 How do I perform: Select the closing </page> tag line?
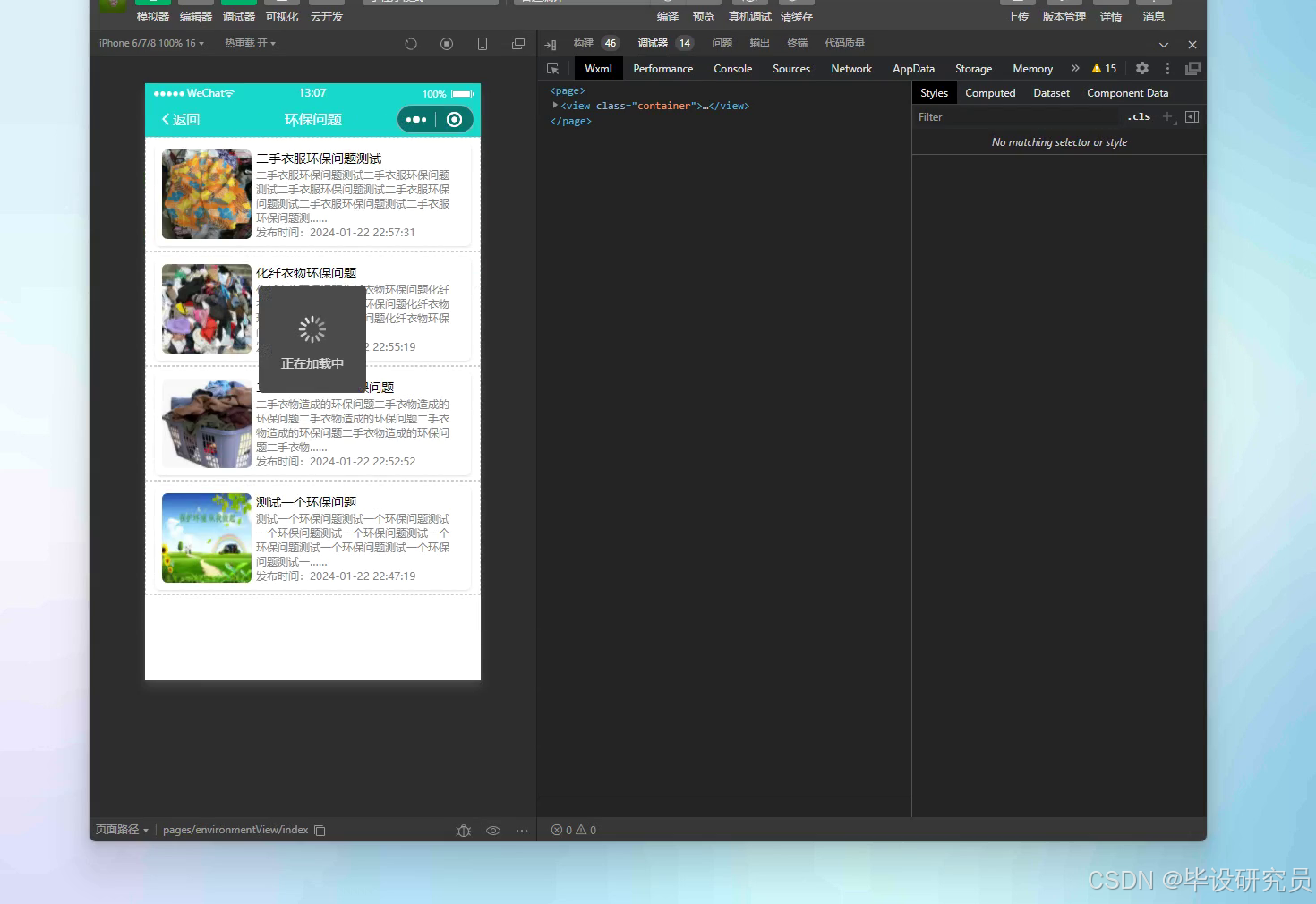pyautogui.click(x=571, y=121)
